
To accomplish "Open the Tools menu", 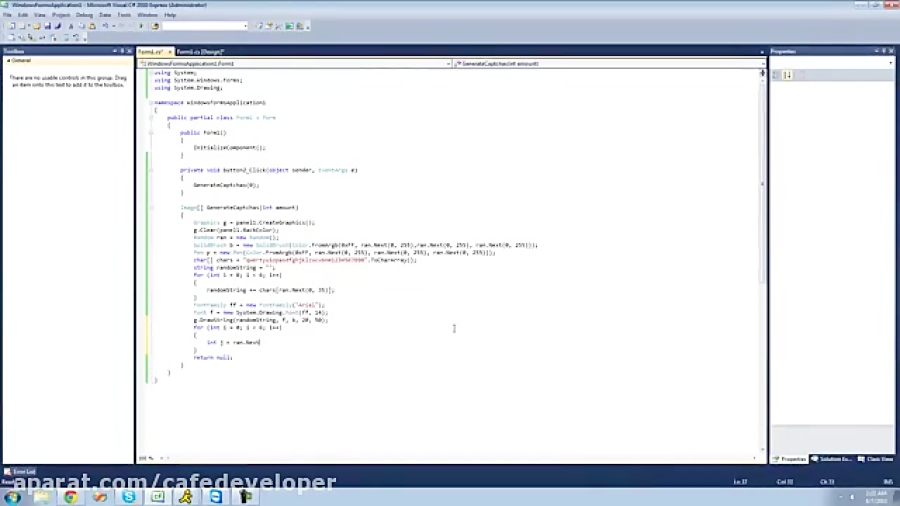I will 124,15.
